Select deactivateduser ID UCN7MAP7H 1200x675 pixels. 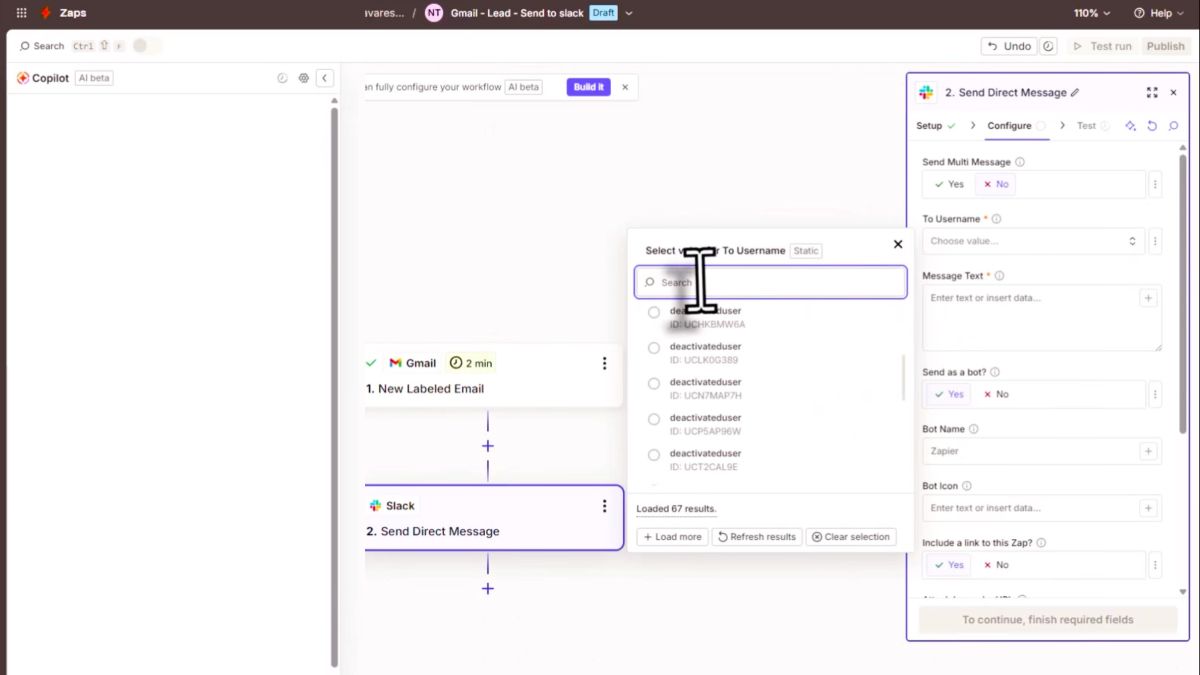(x=654, y=384)
